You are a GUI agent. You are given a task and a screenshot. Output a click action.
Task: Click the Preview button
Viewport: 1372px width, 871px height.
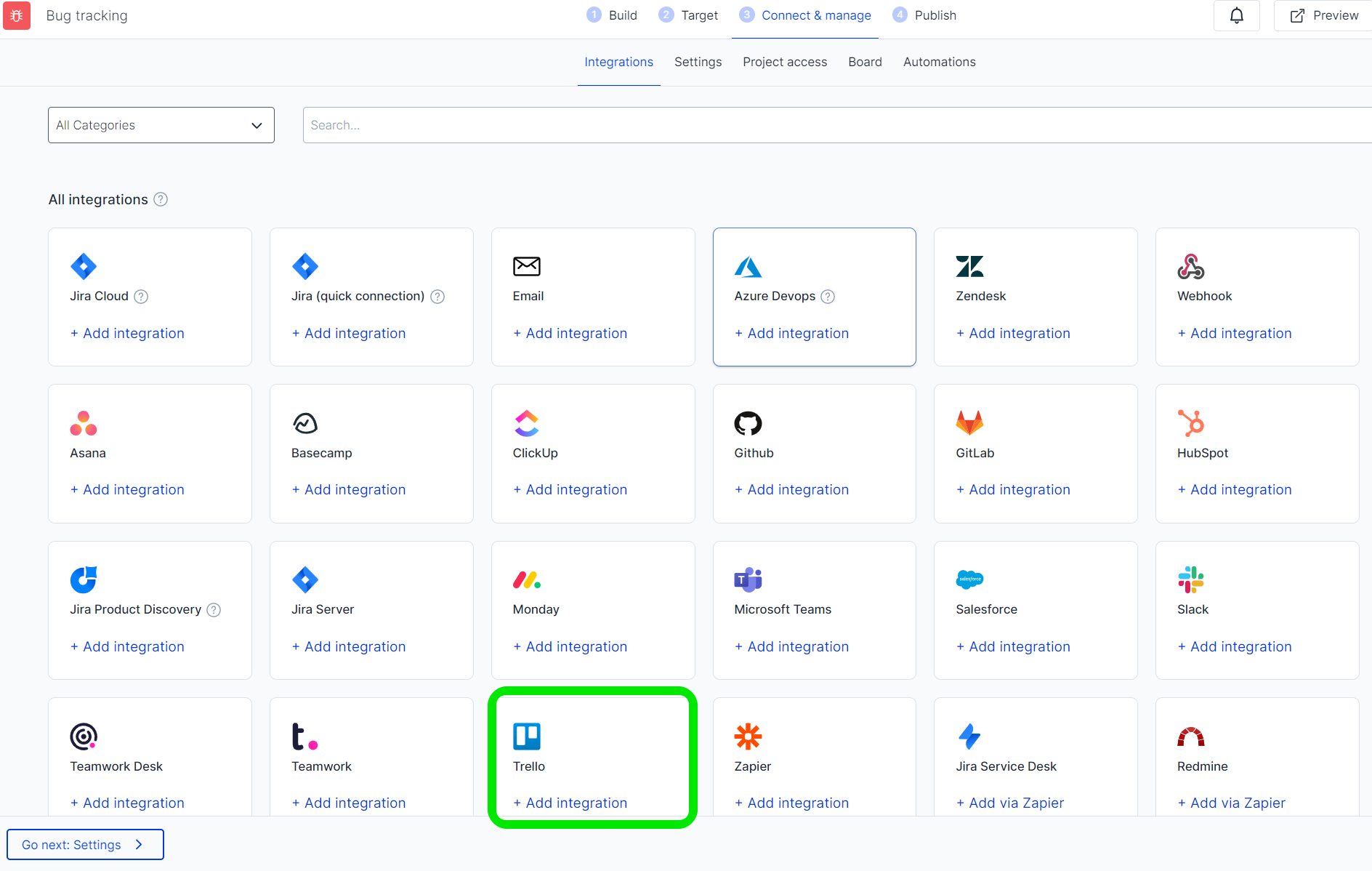(x=1324, y=15)
